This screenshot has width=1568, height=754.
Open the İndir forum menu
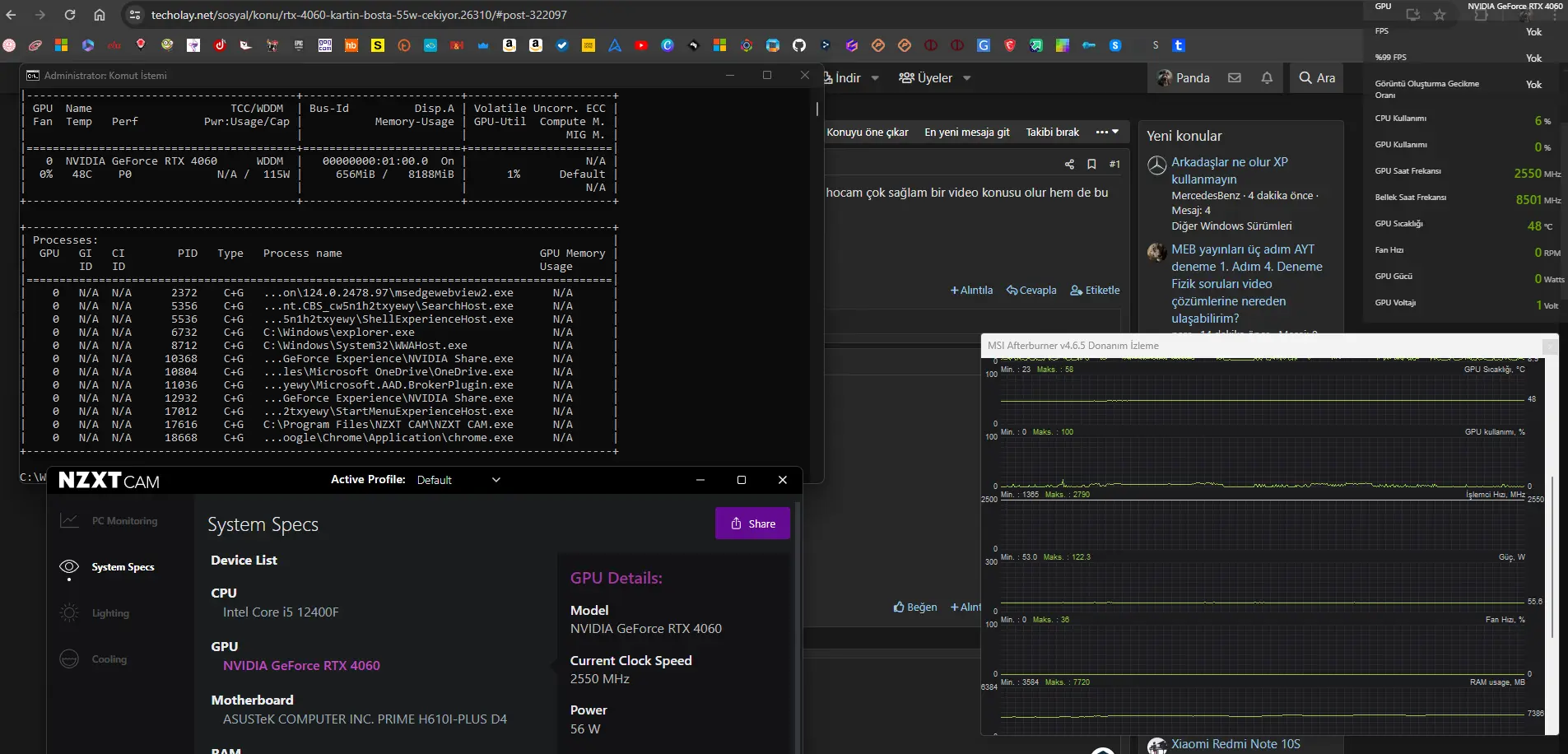[x=843, y=77]
